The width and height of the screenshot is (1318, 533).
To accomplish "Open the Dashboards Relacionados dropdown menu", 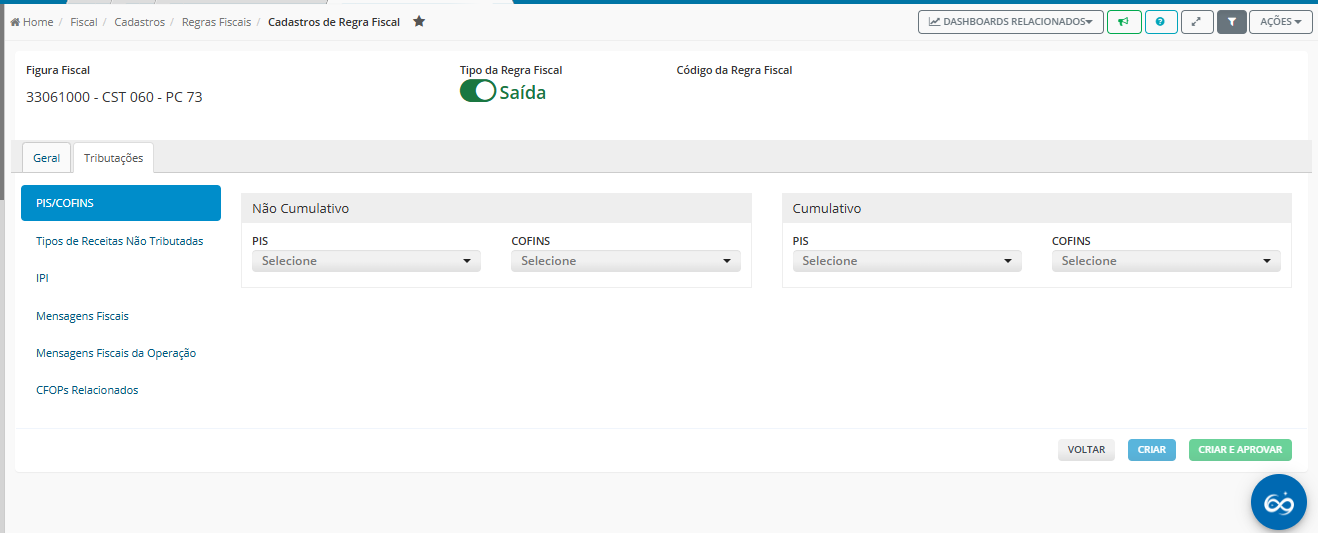I will (1010, 22).
